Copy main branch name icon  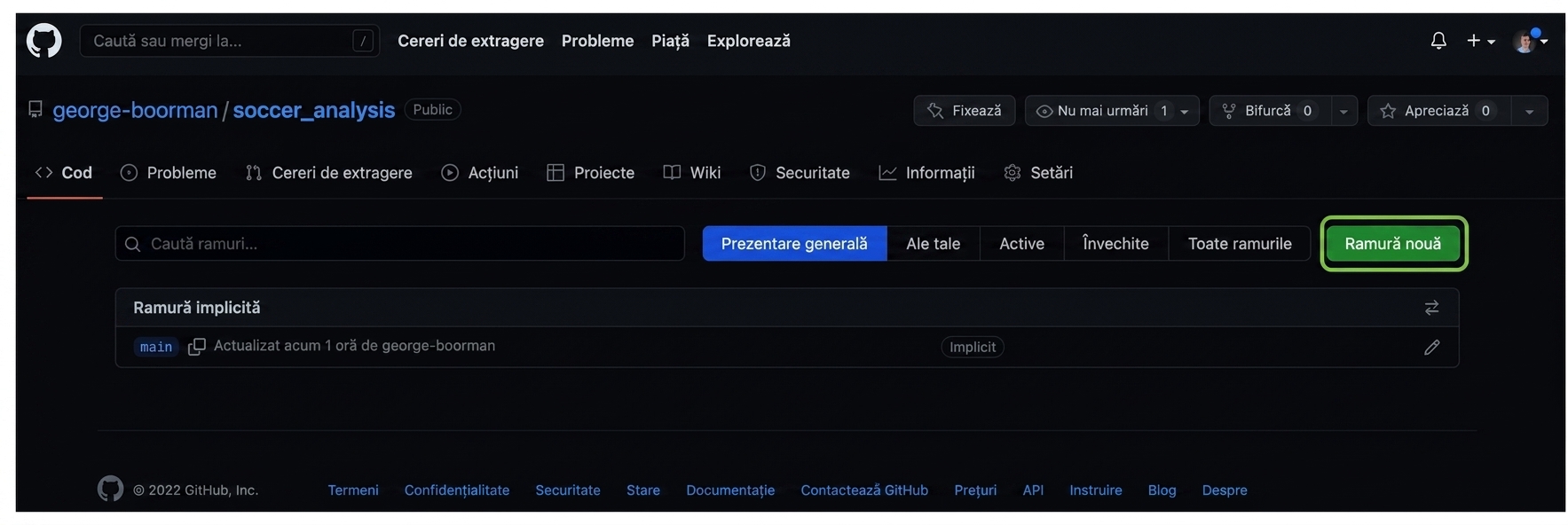click(x=196, y=347)
